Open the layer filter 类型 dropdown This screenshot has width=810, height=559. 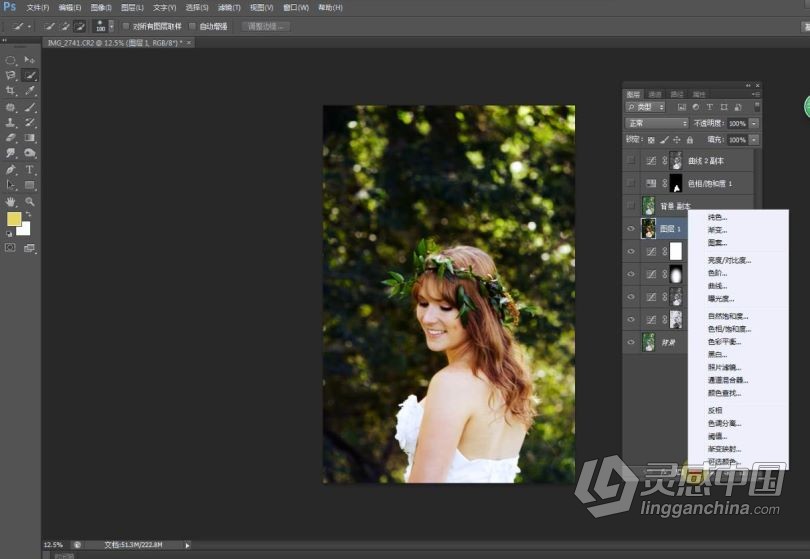[x=646, y=107]
